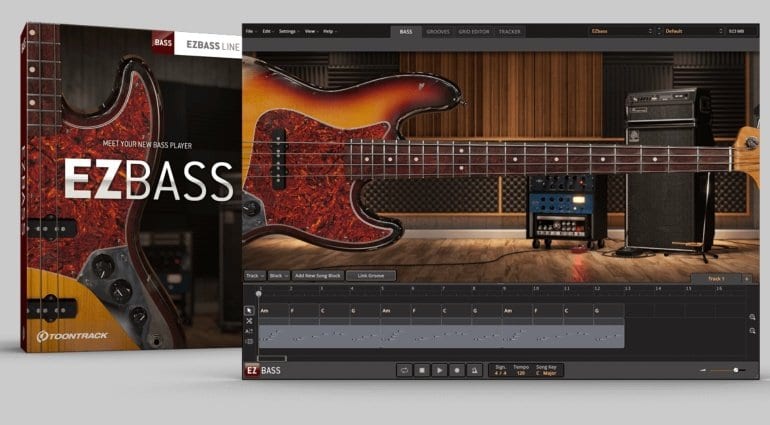Image resolution: width=770 pixels, height=425 pixels.
Task: Click the horizontal scrollbar under the song track
Action: [x=272, y=359]
